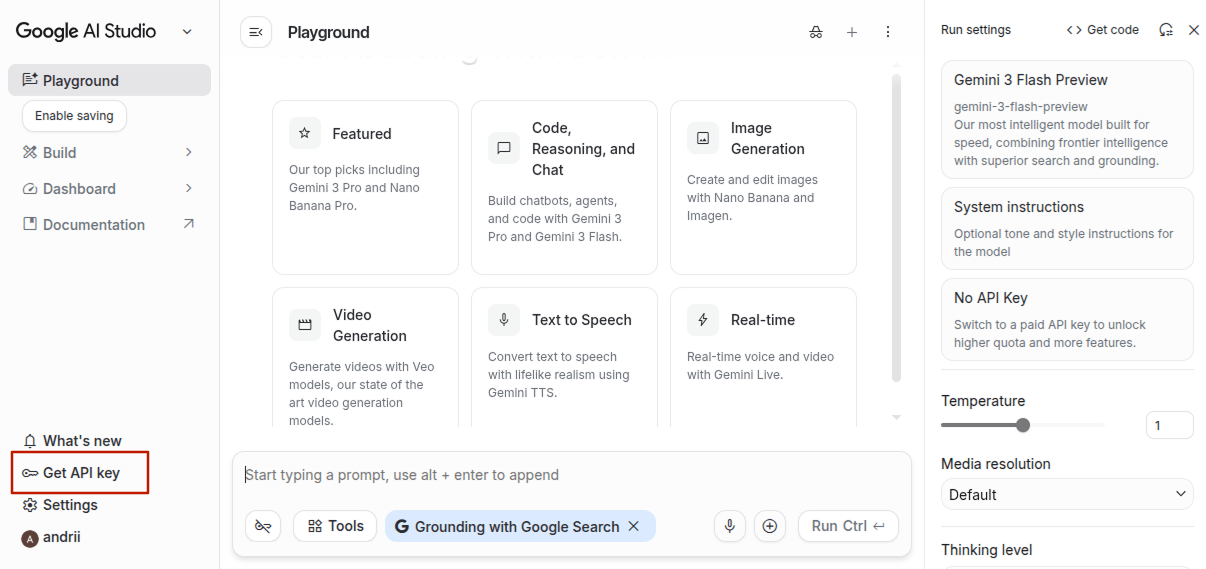Click the andrii account avatar

[30, 538]
